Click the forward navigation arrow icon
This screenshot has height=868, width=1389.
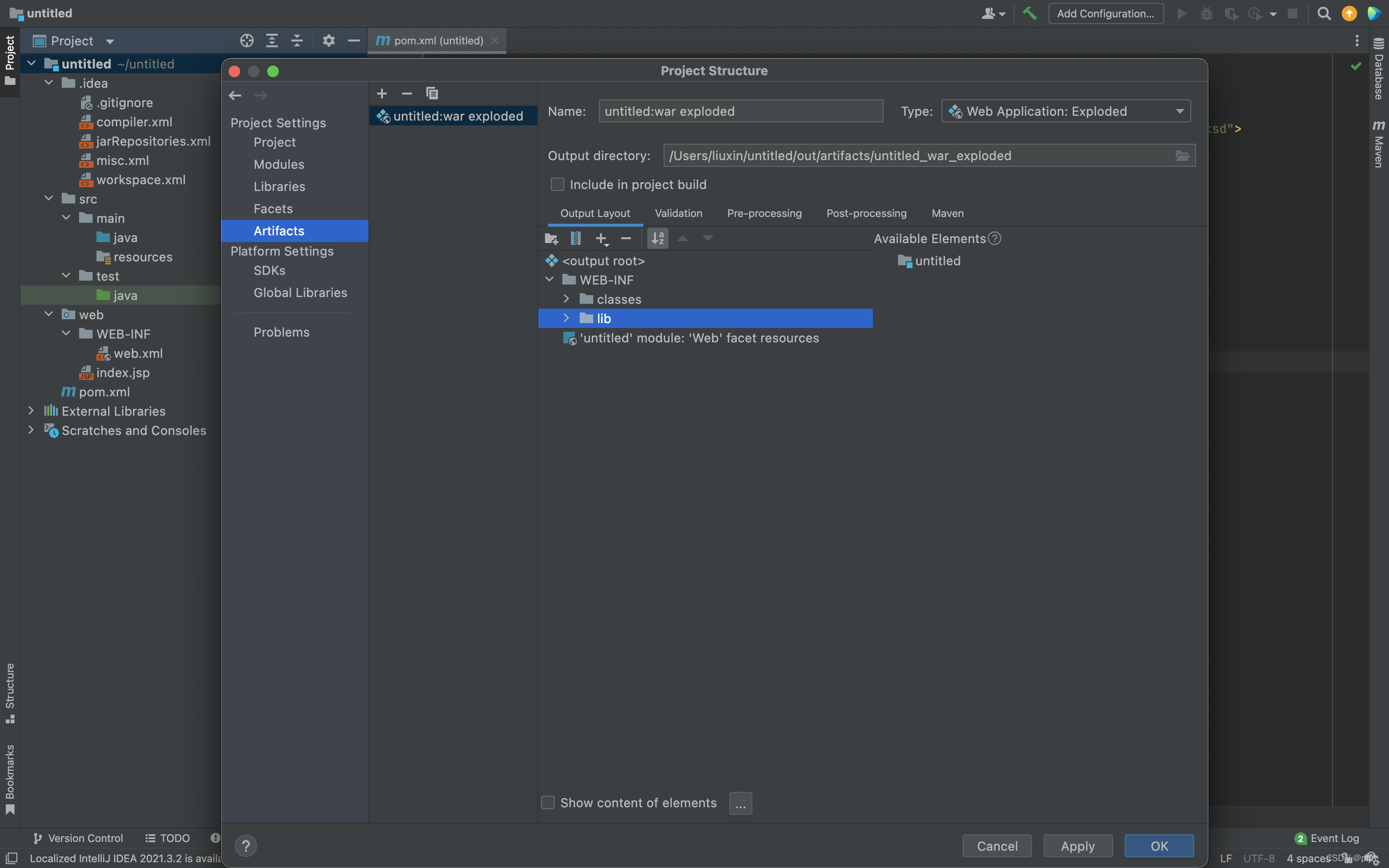pos(260,95)
